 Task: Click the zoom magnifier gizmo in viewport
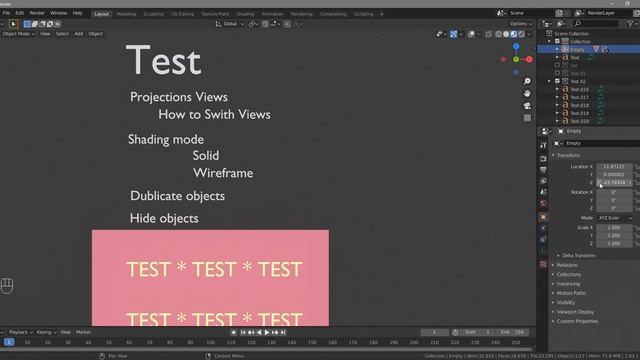[527, 81]
